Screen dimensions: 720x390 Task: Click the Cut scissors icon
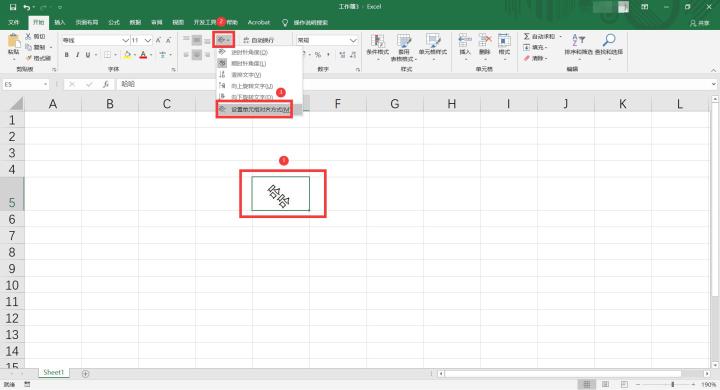pyautogui.click(x=28, y=36)
